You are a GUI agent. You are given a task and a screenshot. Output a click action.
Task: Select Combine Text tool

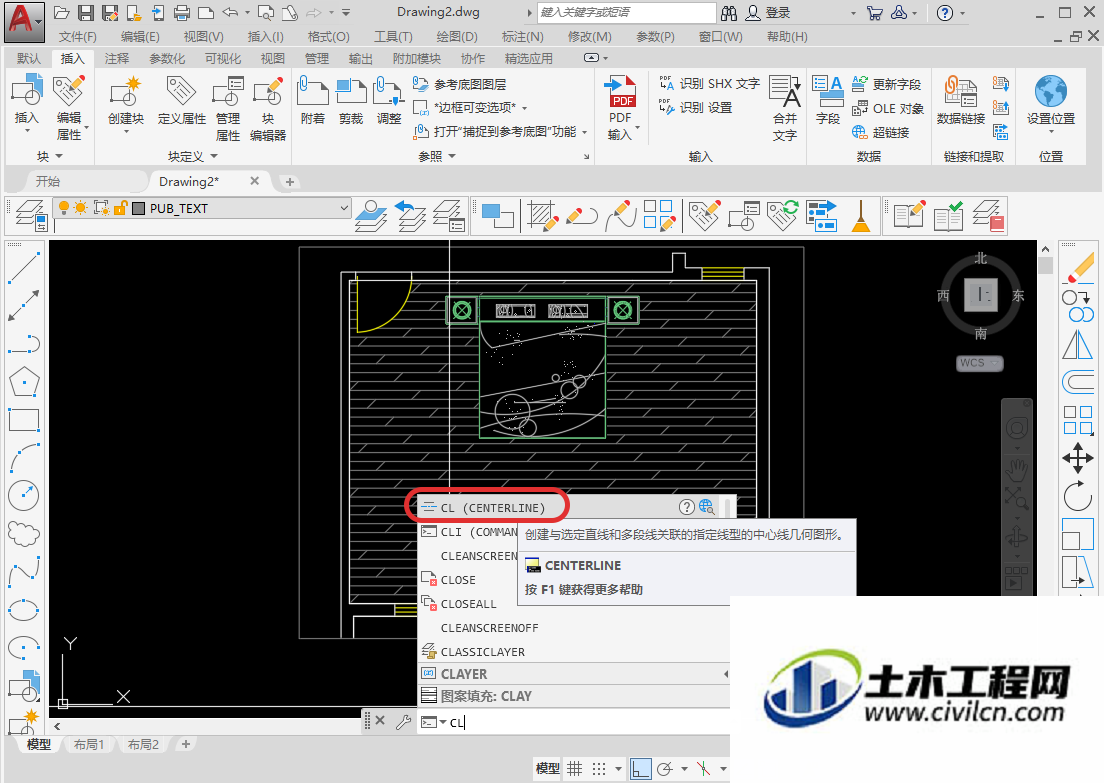(785, 92)
